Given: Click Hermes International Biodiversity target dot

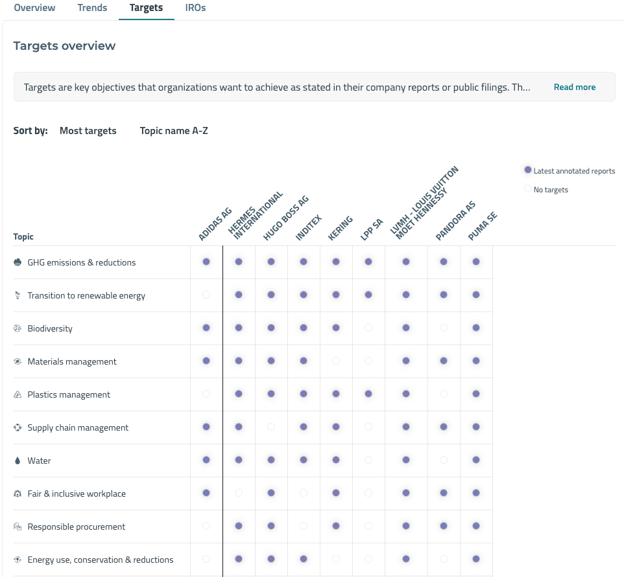Looking at the screenshot, I should coord(239,328).
